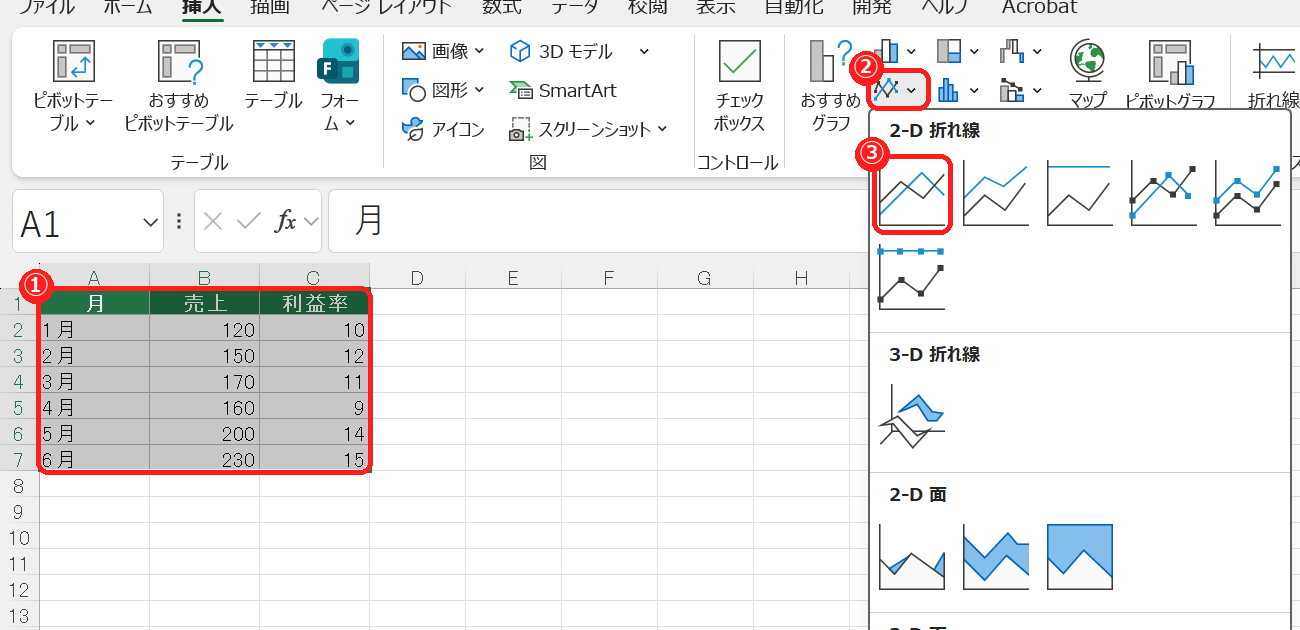Click the cell containing 3月

(x=95, y=381)
